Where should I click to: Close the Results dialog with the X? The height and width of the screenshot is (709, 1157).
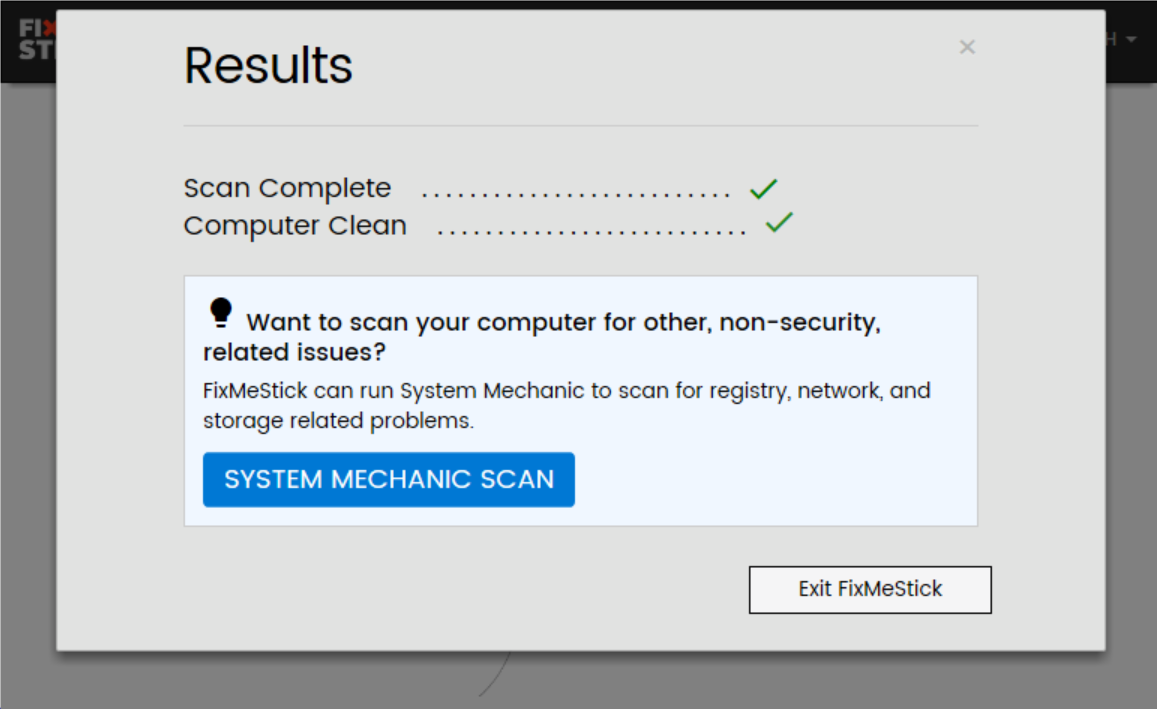pos(967,47)
